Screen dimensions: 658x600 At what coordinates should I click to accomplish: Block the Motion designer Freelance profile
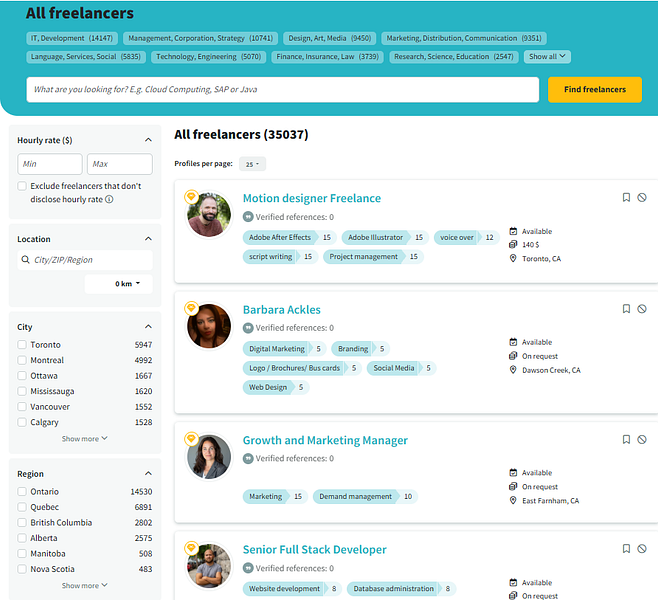(642, 197)
